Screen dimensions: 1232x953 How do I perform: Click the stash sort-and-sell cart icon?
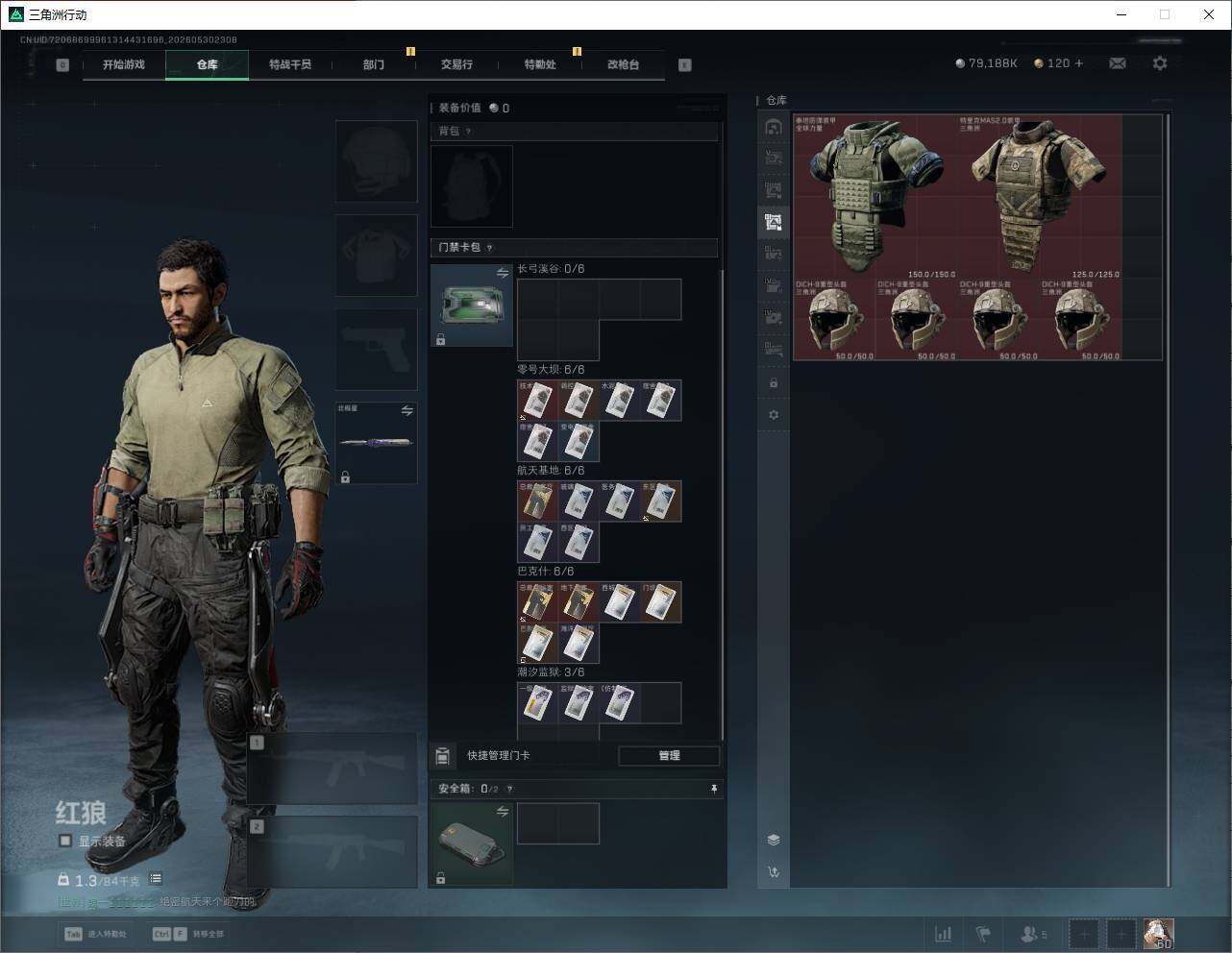(774, 872)
